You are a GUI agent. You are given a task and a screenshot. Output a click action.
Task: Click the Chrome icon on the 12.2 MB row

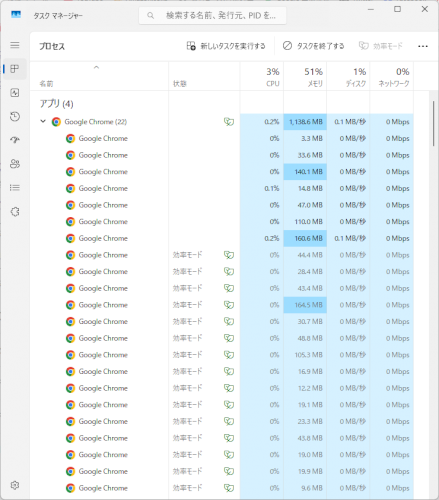pyautogui.click(x=70, y=388)
